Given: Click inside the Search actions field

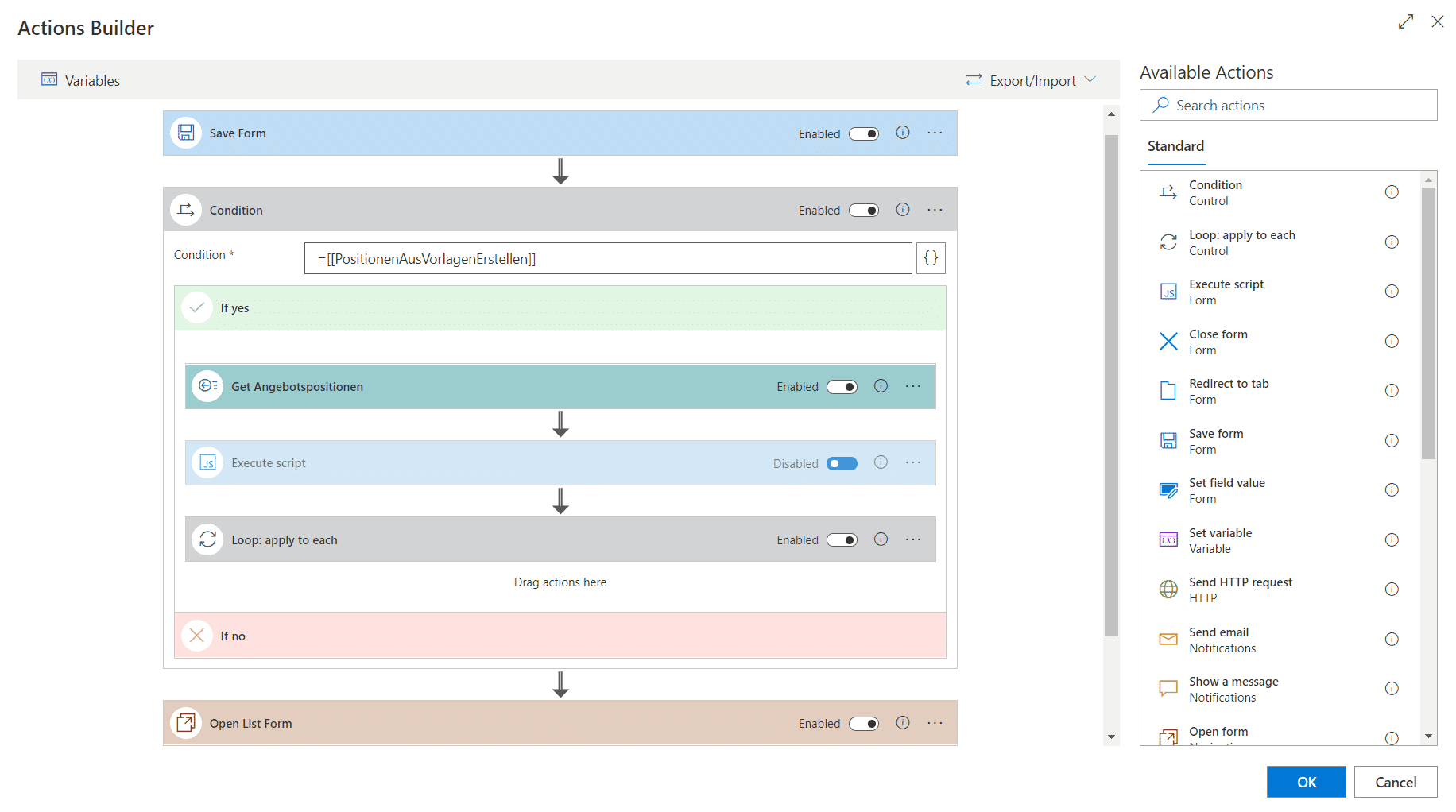Looking at the screenshot, I should pyautogui.click(x=1288, y=105).
